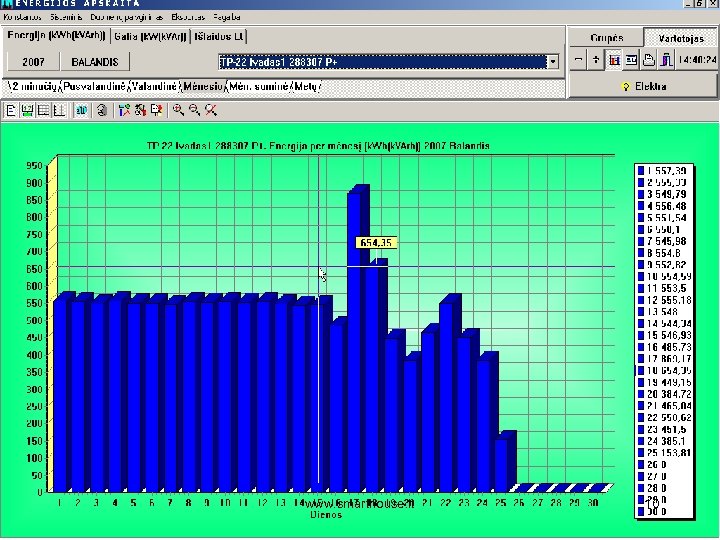Click the chart title text
This screenshot has height=540, width=720.
tap(318, 146)
